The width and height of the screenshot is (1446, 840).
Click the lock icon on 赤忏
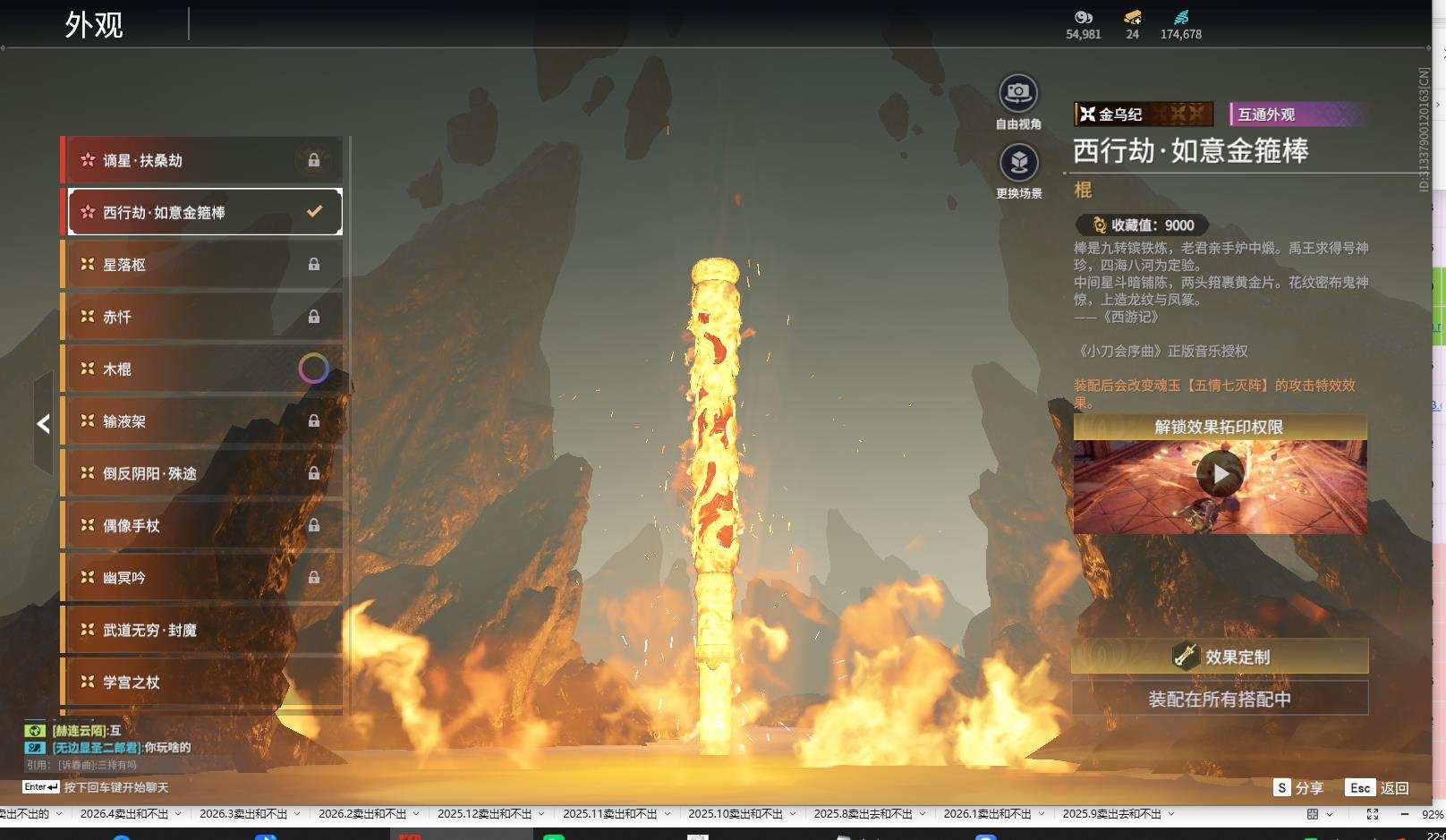314,316
